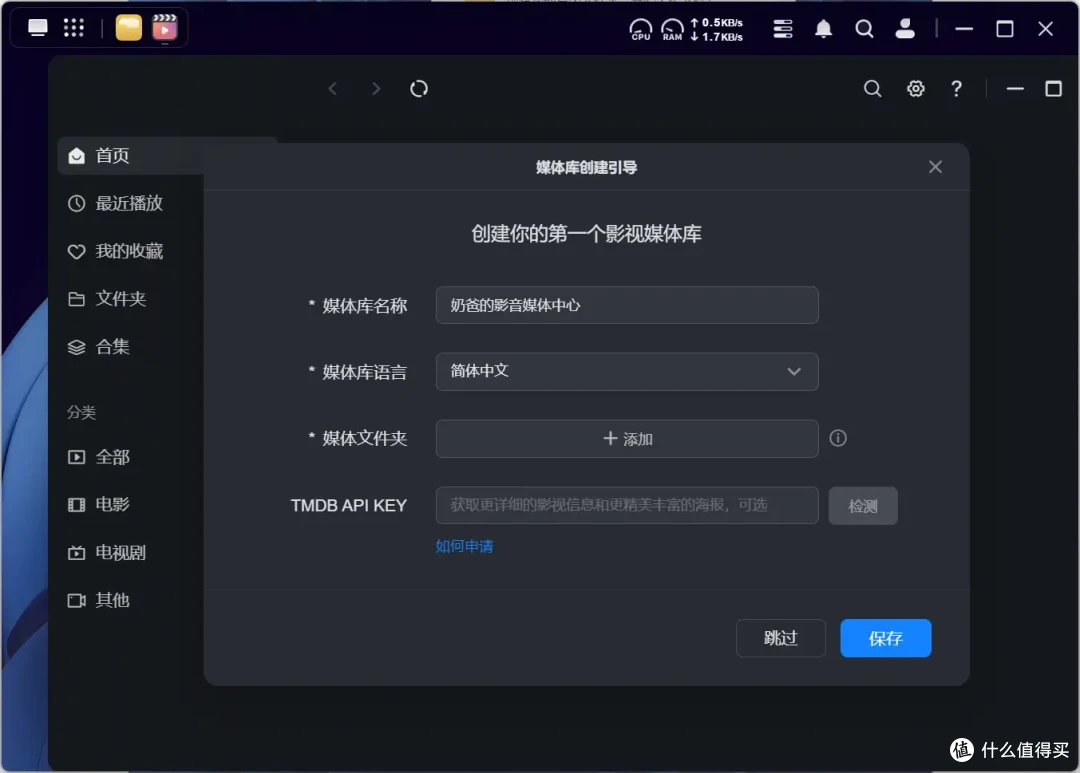
Task: Open media app settings gear
Action: pos(915,89)
